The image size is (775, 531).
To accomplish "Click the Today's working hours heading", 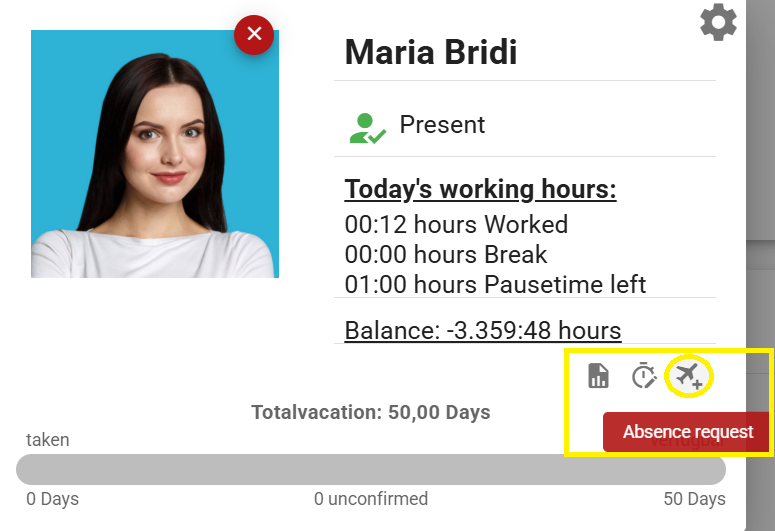I will tap(480, 190).
